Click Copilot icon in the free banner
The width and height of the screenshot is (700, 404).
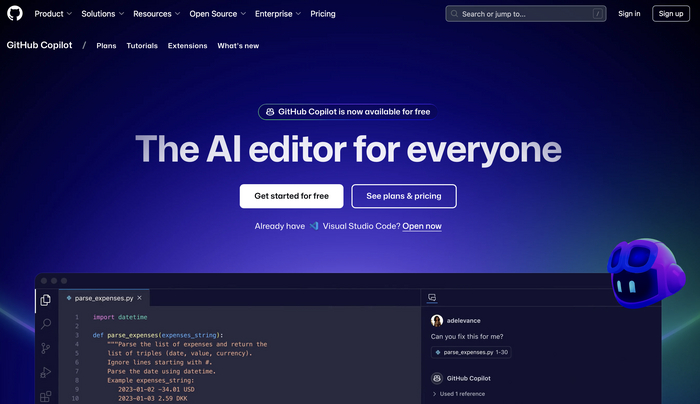(270, 112)
